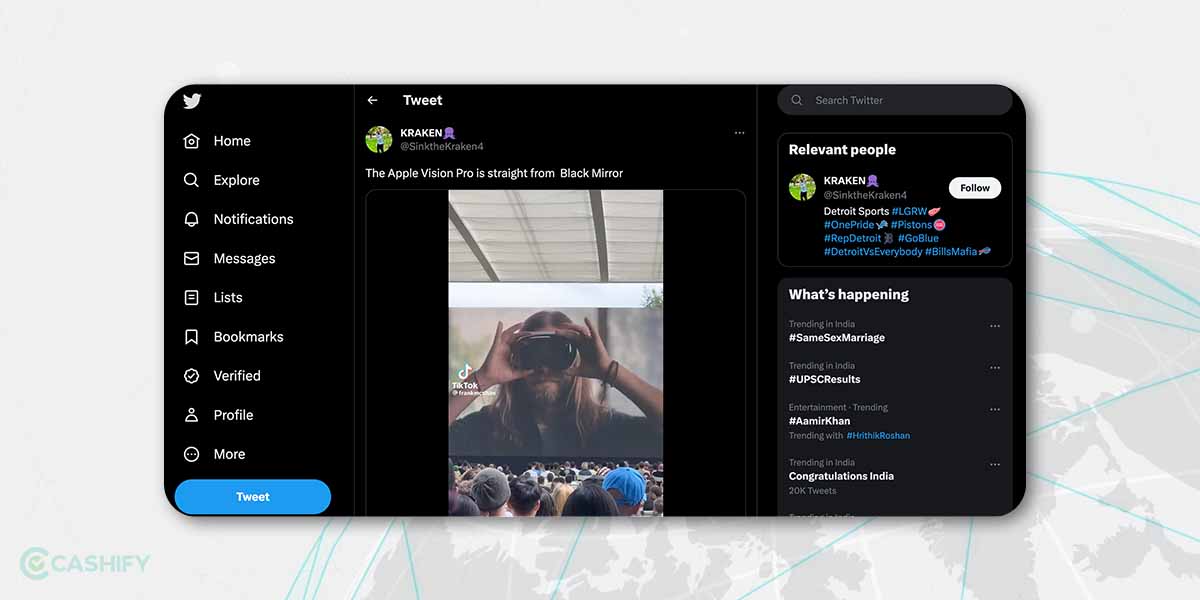Click the Notifications bell icon
The width and height of the screenshot is (1200, 600).
(x=192, y=219)
